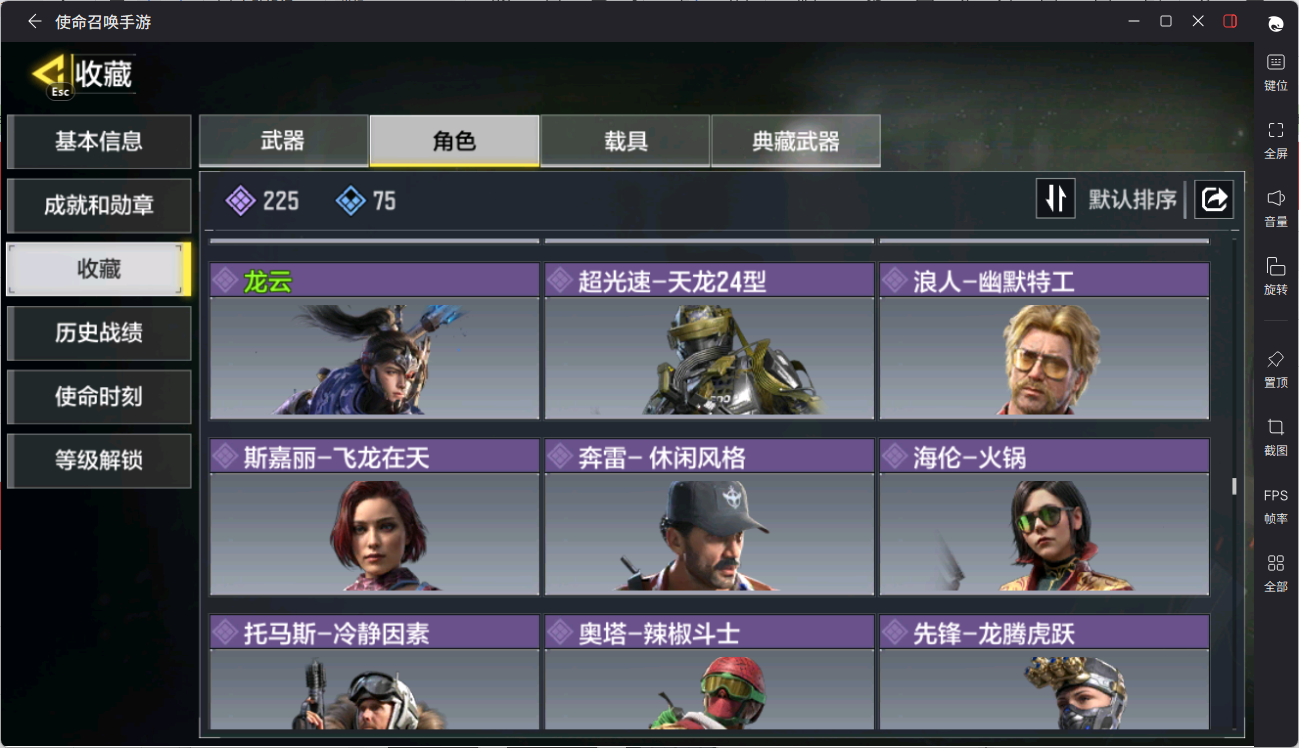Viewport: 1299px width, 748px height.
Task: Open the 默认排序 sort dropdown
Action: 1132,199
